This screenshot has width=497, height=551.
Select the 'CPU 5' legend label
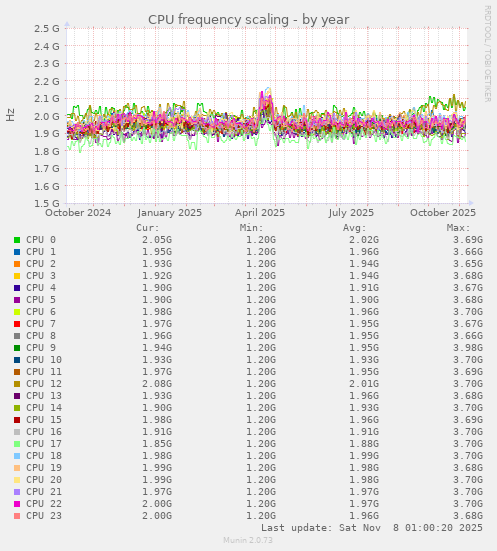coord(41,300)
